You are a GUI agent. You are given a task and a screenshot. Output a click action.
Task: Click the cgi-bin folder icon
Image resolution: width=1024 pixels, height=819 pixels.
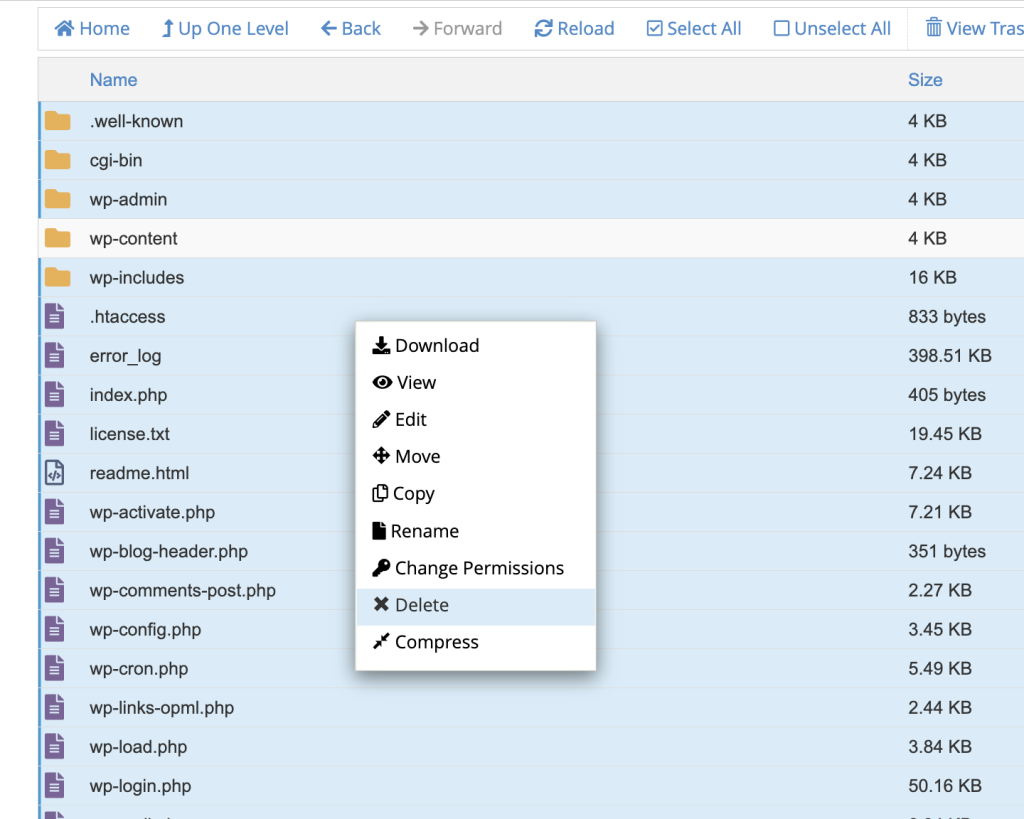pos(57,160)
